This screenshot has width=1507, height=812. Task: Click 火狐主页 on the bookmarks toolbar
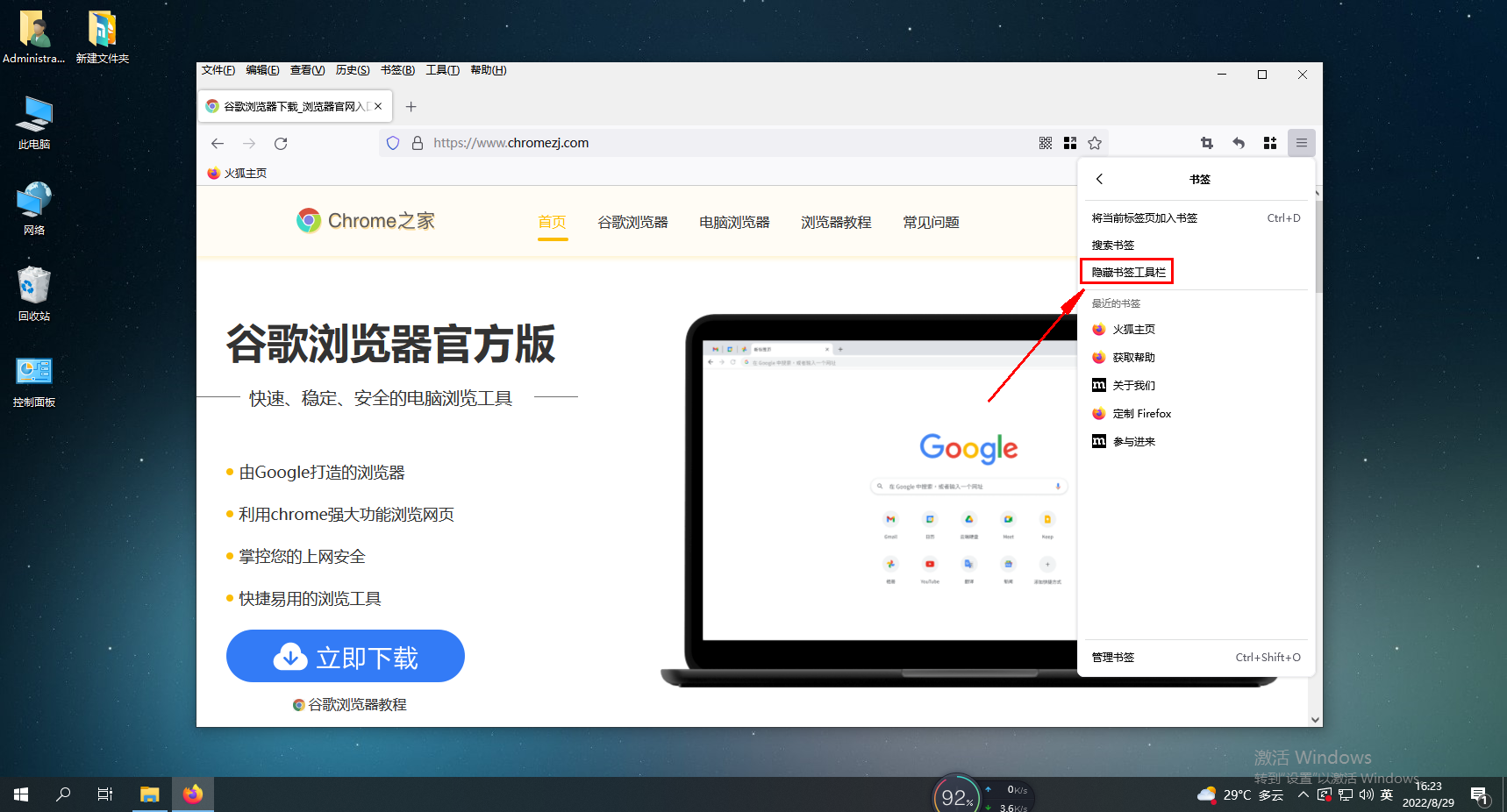pyautogui.click(x=237, y=174)
